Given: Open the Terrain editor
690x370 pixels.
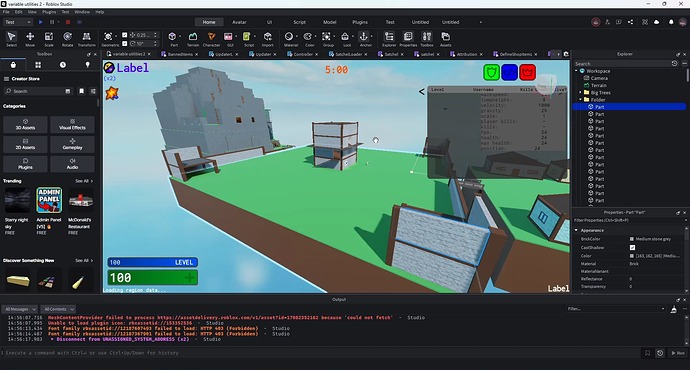Looking at the screenshot, I should pos(193,39).
